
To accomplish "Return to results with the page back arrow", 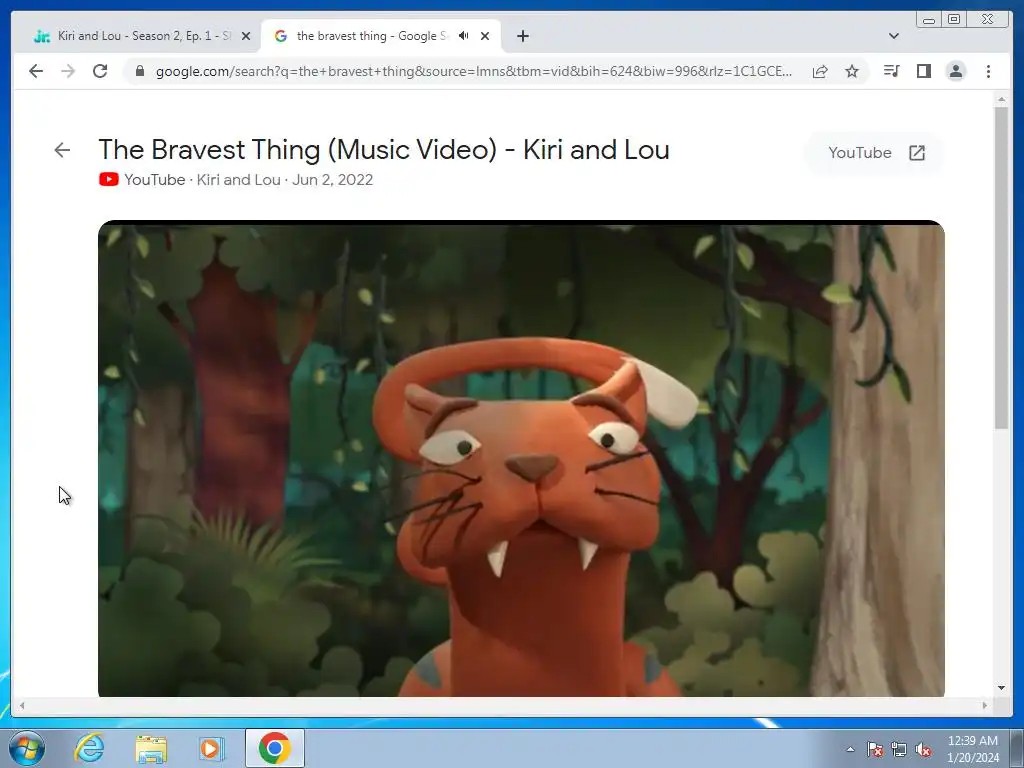I will [x=62, y=150].
